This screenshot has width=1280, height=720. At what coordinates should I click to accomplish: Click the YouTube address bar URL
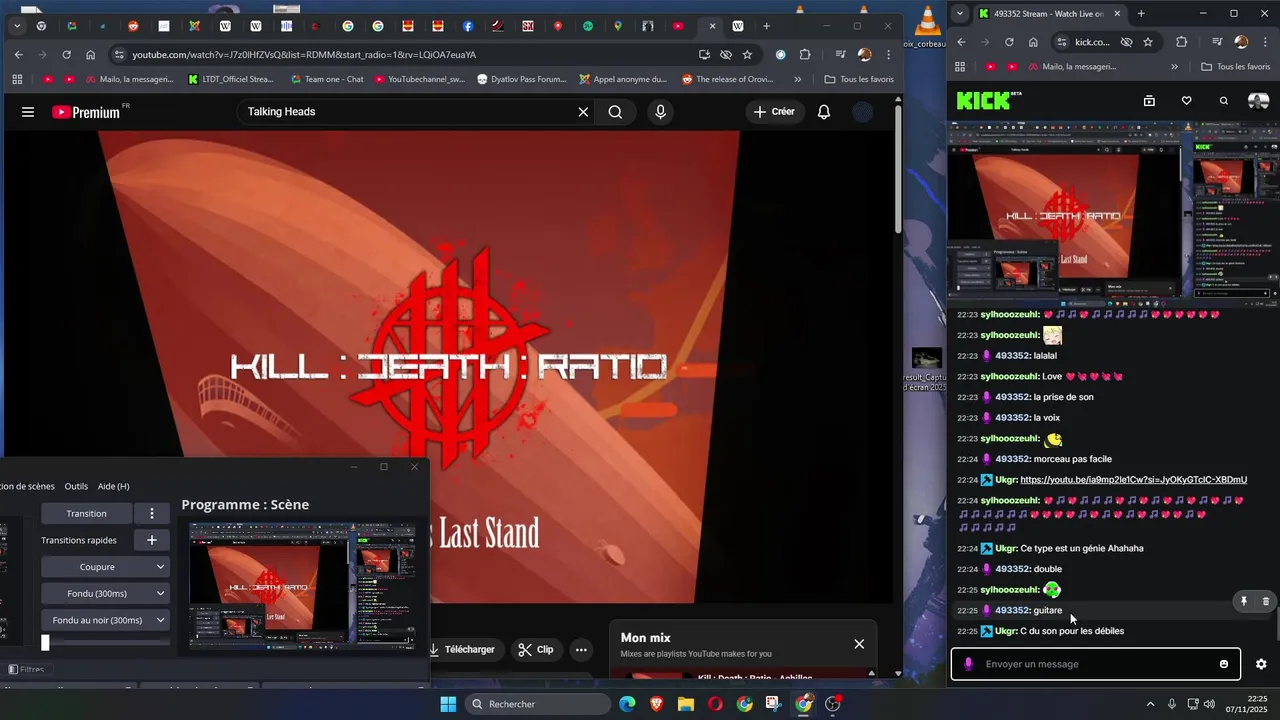coord(304,55)
